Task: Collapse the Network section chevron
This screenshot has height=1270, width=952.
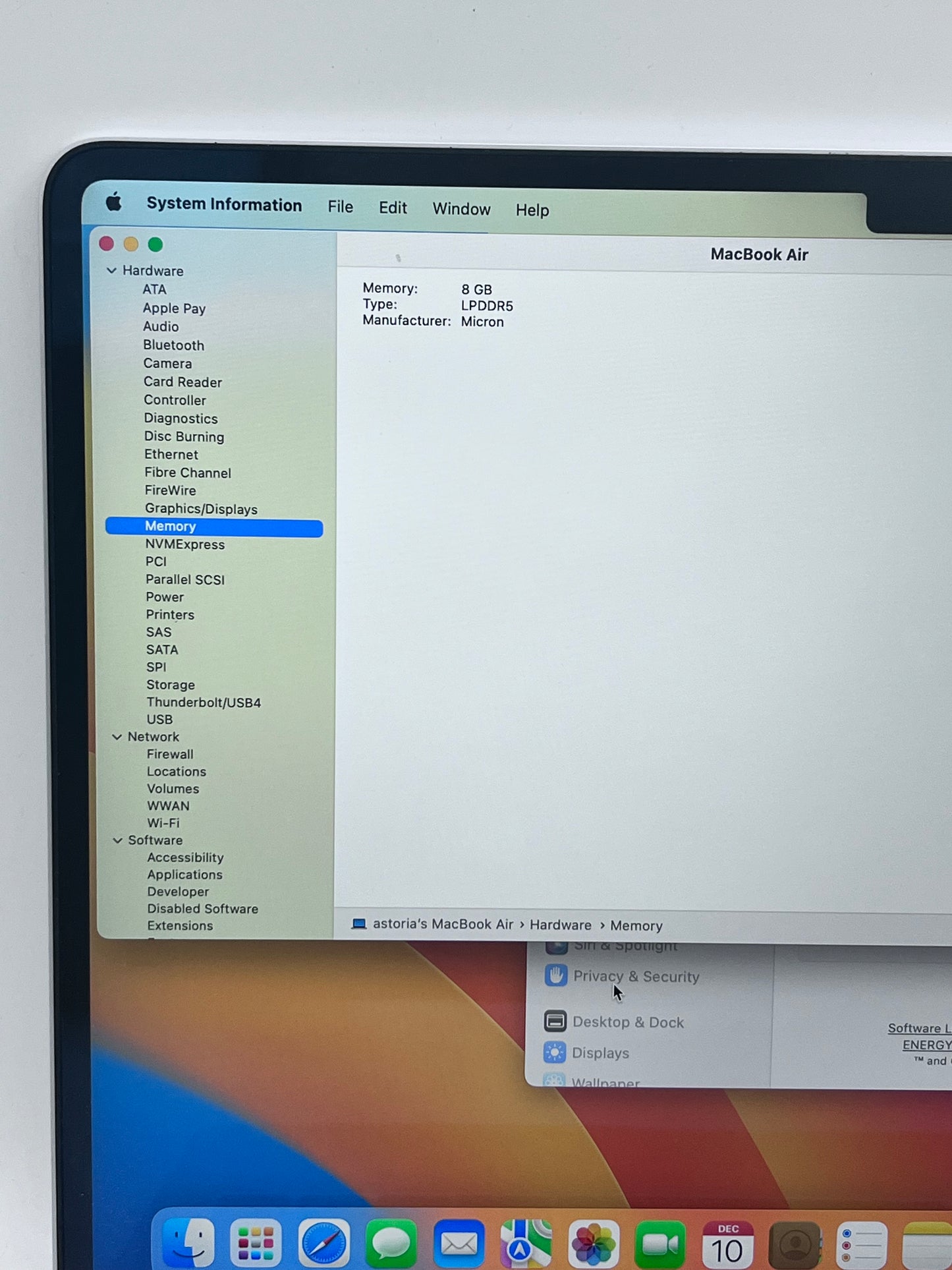Action: pyautogui.click(x=117, y=737)
